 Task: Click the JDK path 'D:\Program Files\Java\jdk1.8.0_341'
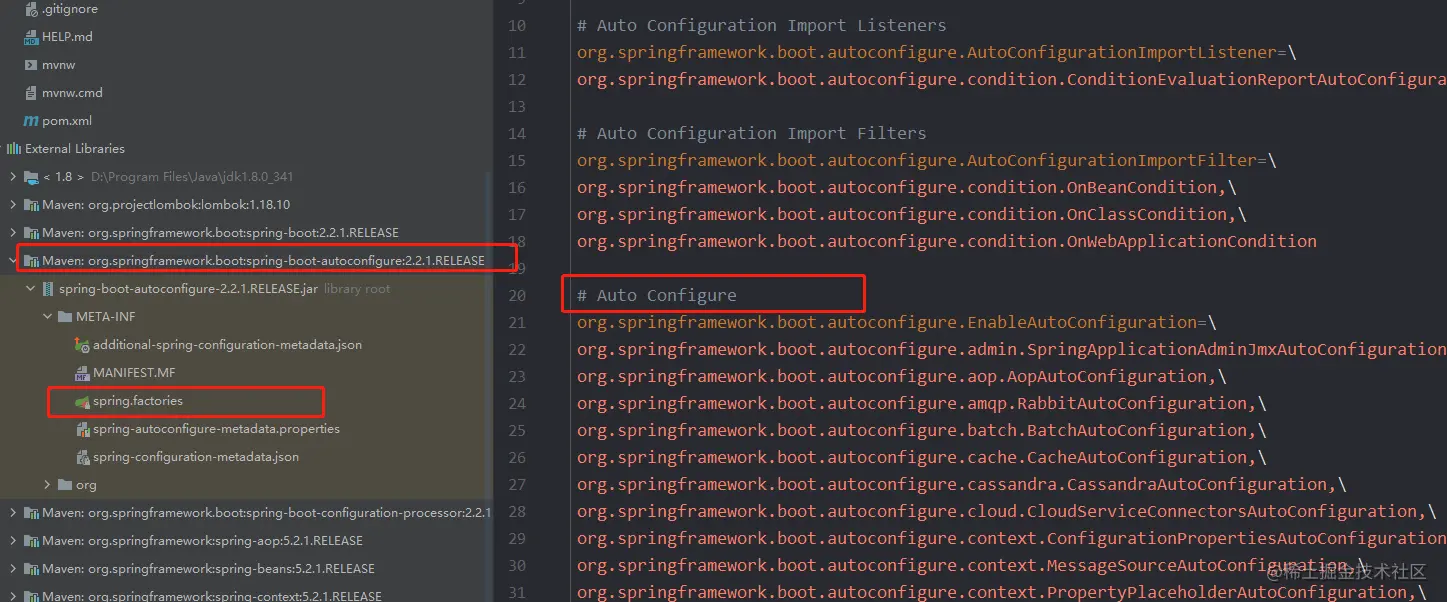click(192, 177)
